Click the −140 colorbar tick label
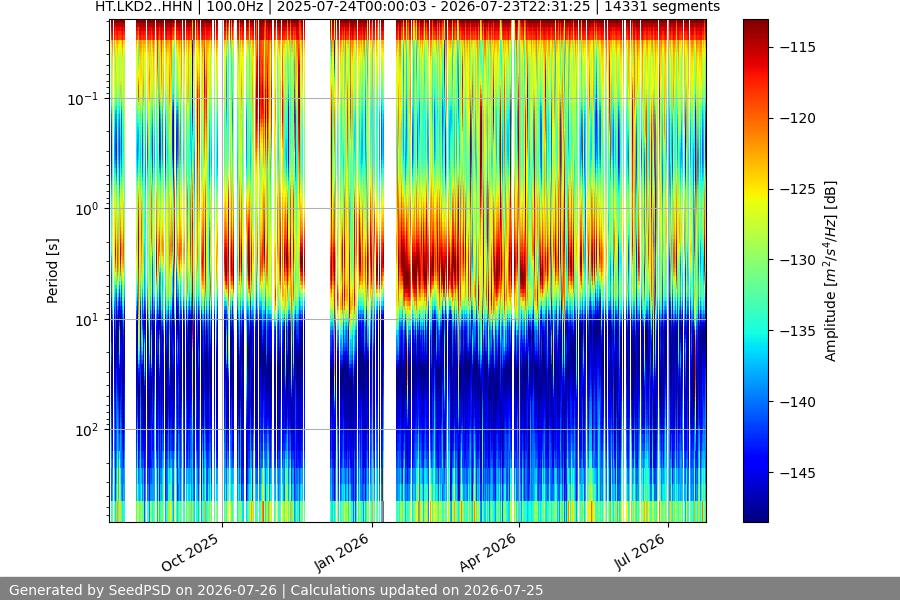Screen dimensions: 900x600 tap(798, 402)
